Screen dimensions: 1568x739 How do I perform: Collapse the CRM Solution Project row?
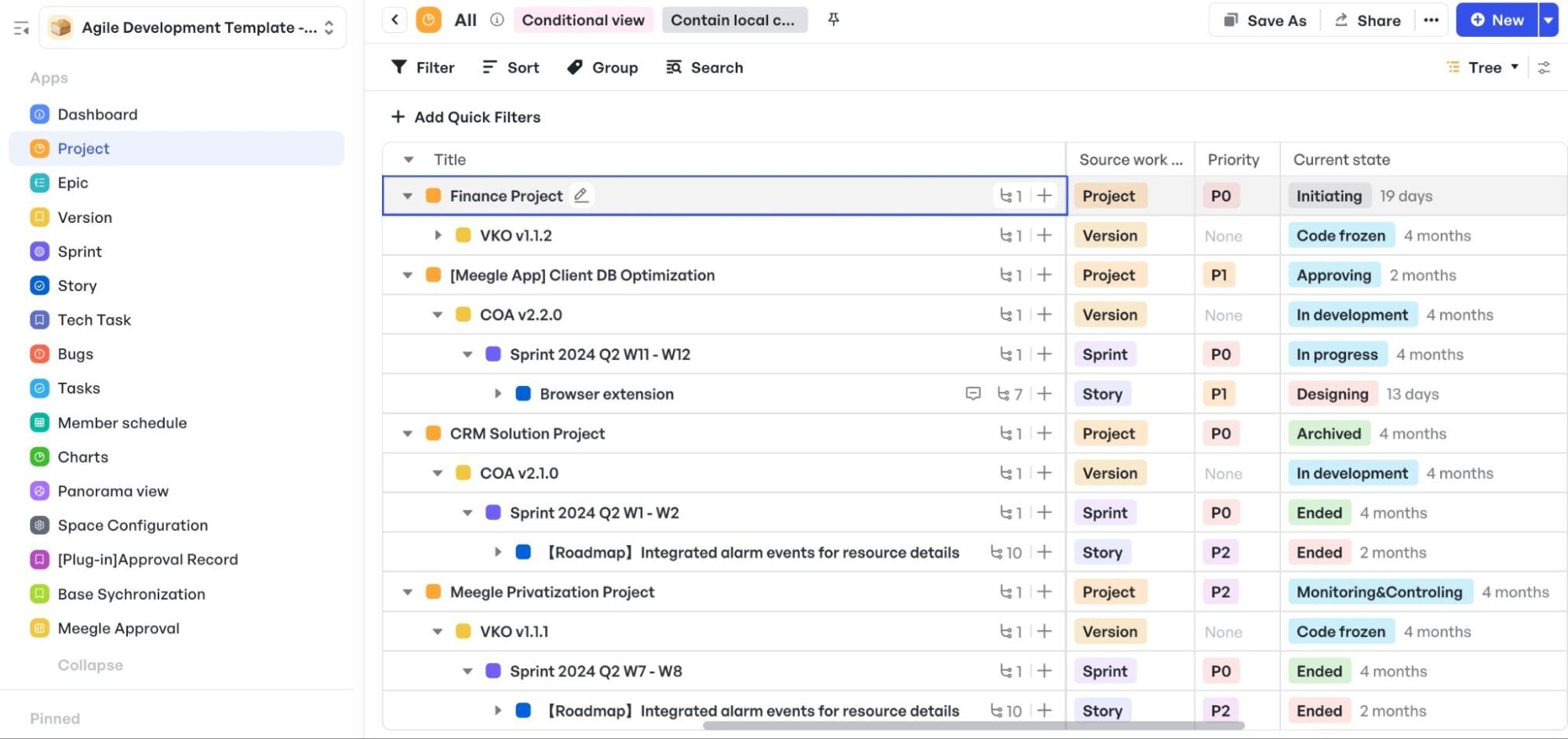[407, 434]
